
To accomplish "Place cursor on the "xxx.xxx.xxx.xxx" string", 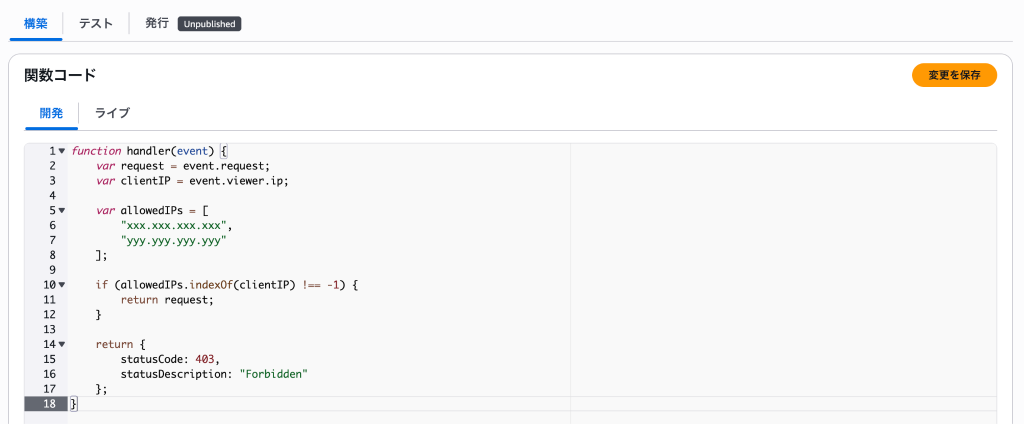I will click(x=176, y=225).
